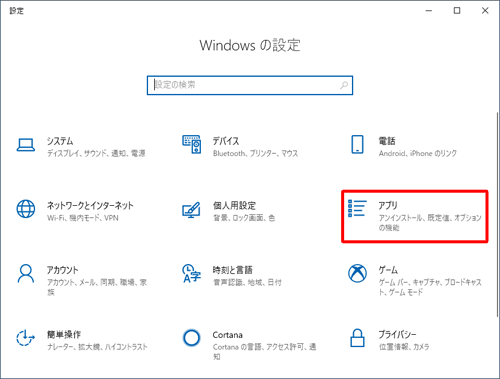The image size is (500, 379).
Task: Close the 設定 window
Action: 485,11
